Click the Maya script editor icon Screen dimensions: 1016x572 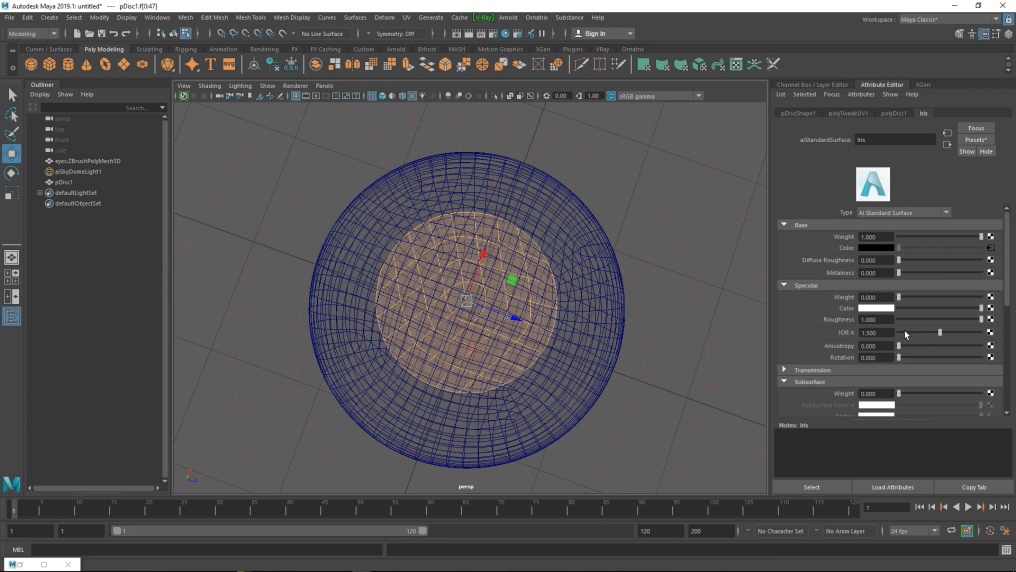(x=1004, y=550)
